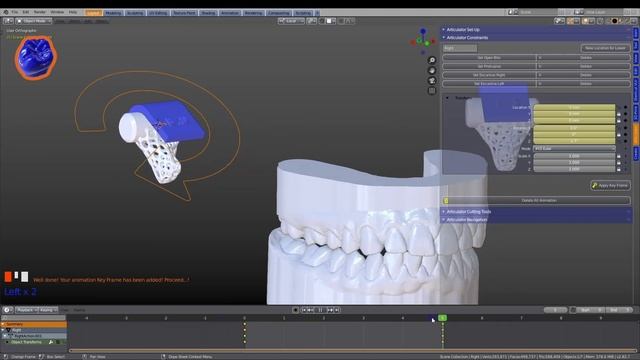Click the Scale X value field
This screenshot has height=360, width=640.
point(574,156)
